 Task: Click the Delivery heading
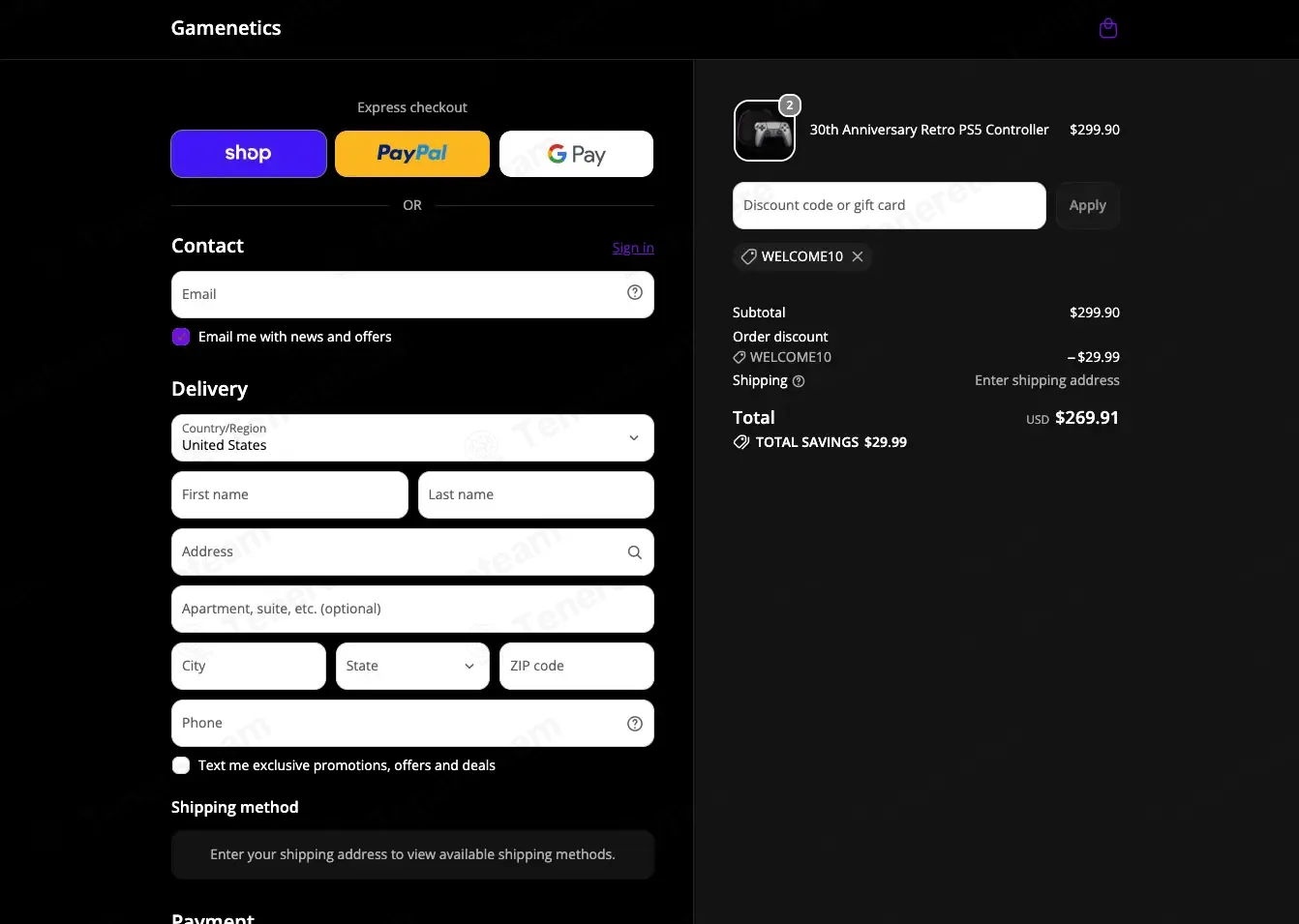pyautogui.click(x=210, y=389)
